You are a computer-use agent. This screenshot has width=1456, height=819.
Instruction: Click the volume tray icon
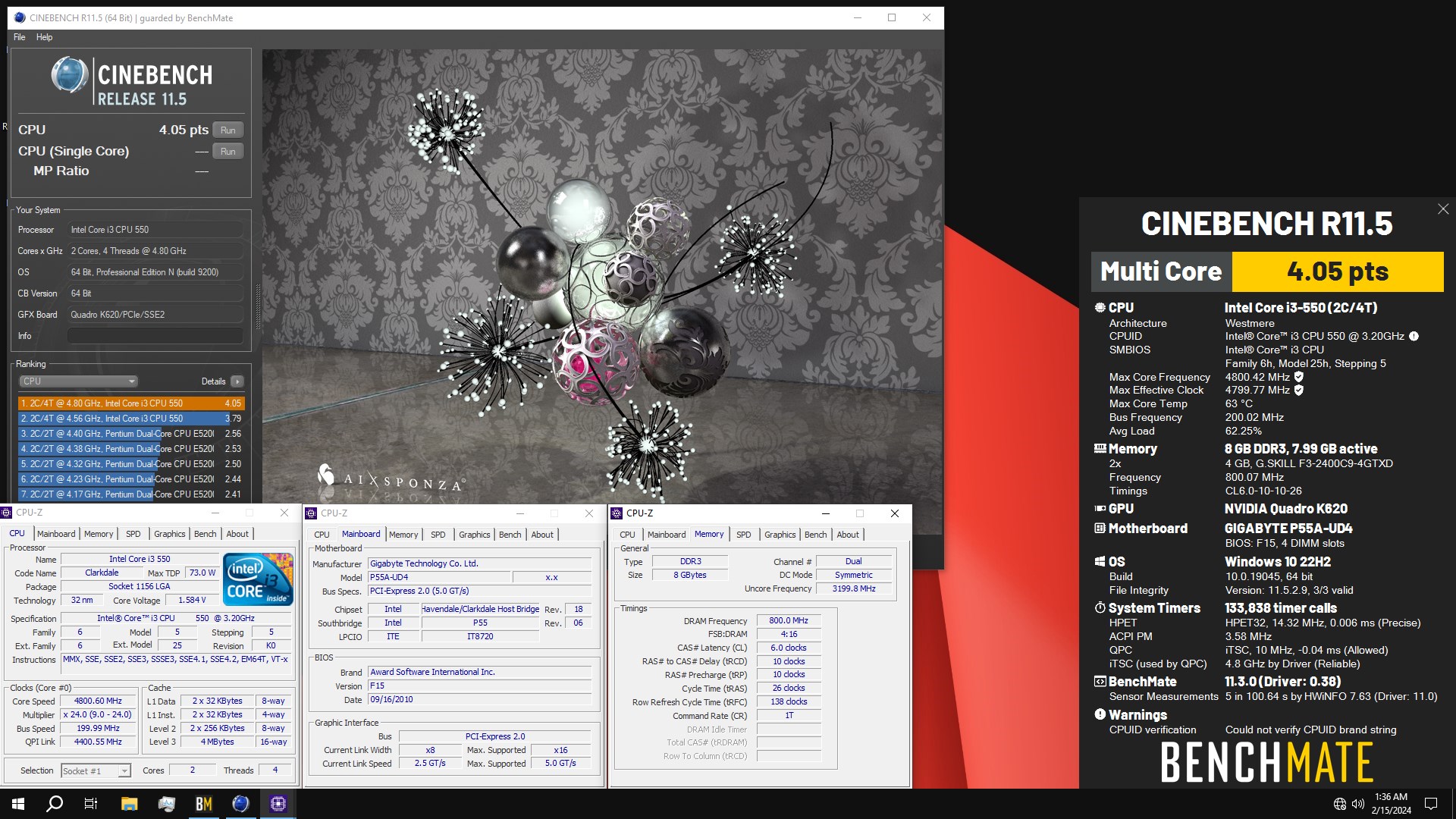[x=1357, y=804]
